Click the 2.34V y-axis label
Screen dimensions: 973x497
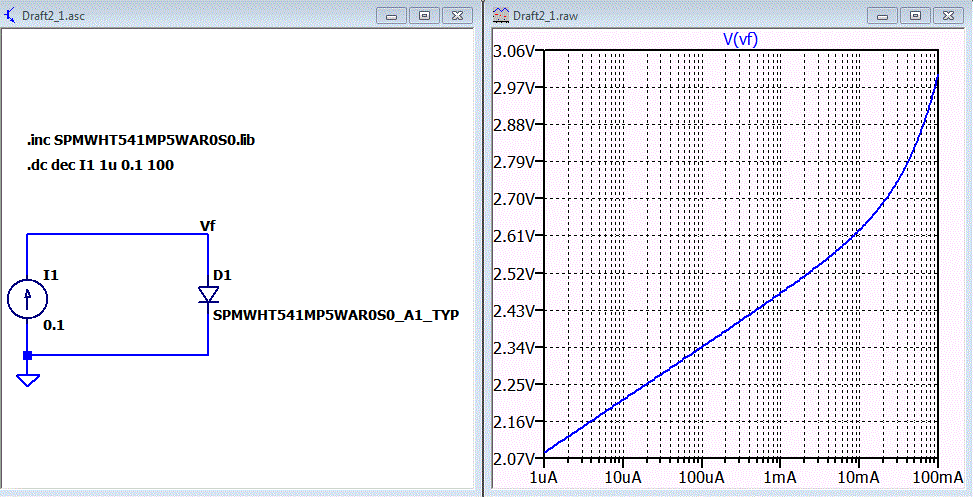pos(512,348)
